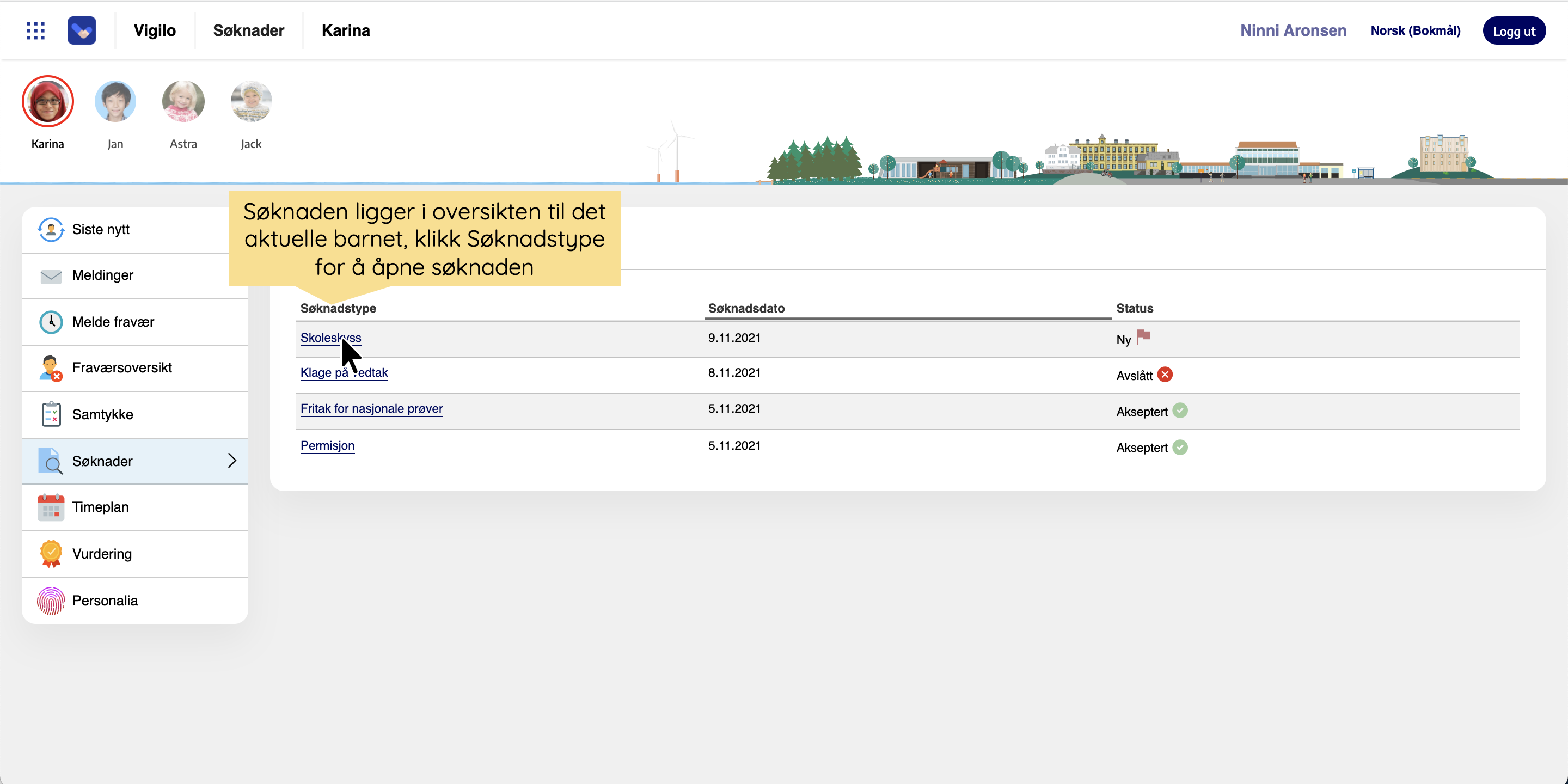Open the apps grid launcher icon
The image size is (1568, 784).
pyautogui.click(x=36, y=30)
